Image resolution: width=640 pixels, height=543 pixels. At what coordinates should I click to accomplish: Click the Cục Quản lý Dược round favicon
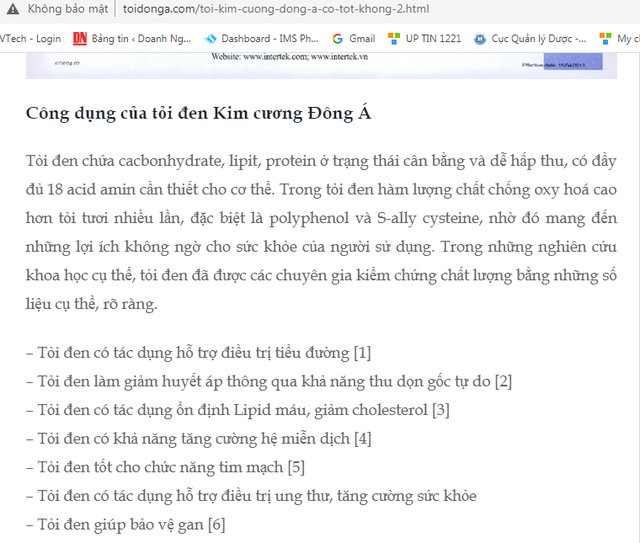pyautogui.click(x=480, y=39)
